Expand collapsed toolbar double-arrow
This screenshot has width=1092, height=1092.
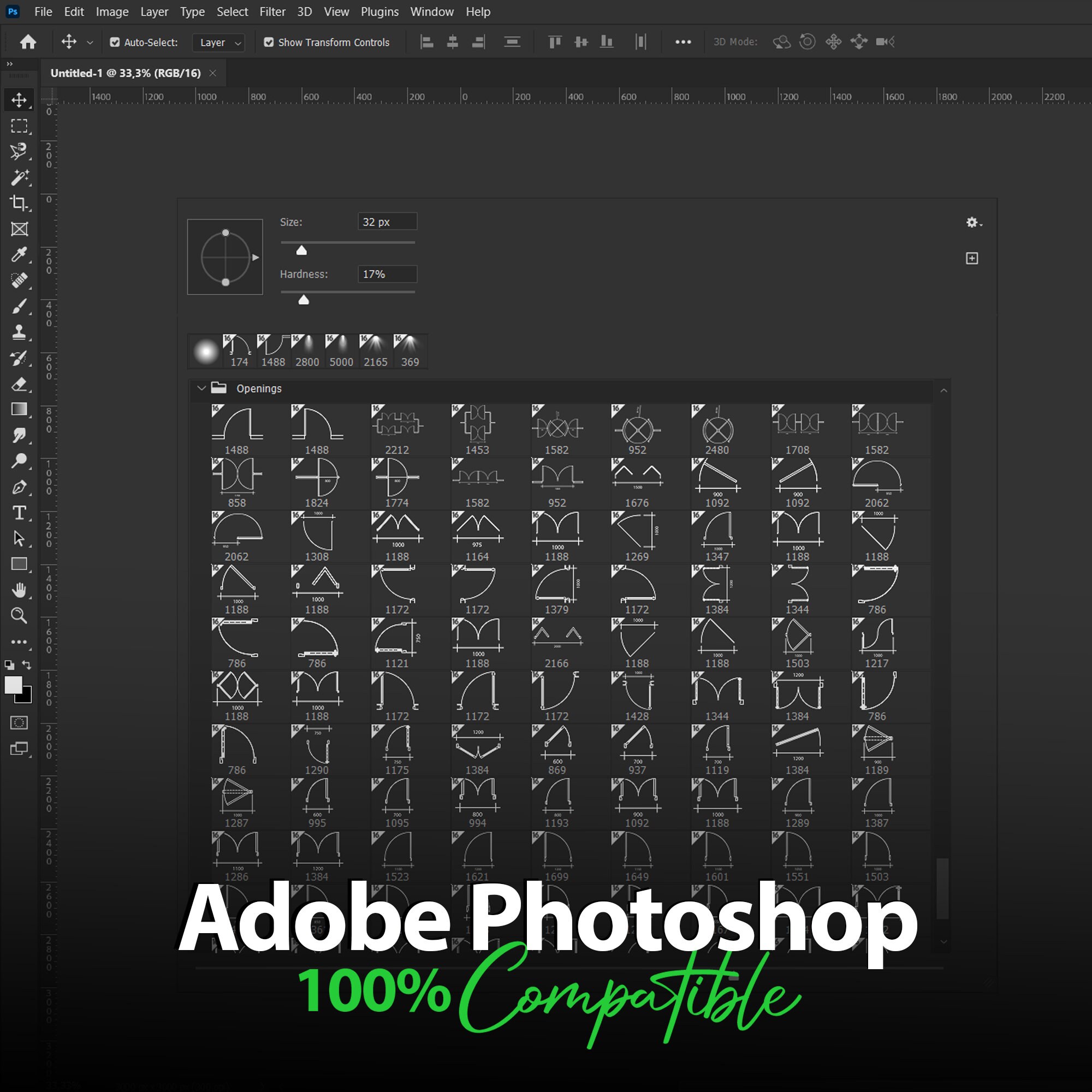point(10,64)
